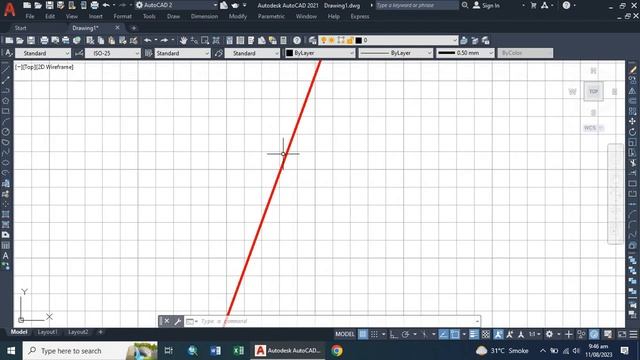The height and width of the screenshot is (360, 640).
Task: Open the Help question mark icon
Action: pyautogui.click(x=297, y=40)
